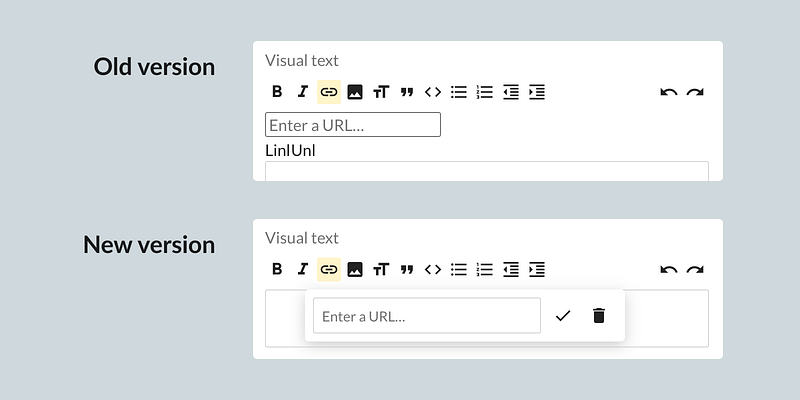
Task: Toggle italic in the old version toolbar
Action: point(302,92)
